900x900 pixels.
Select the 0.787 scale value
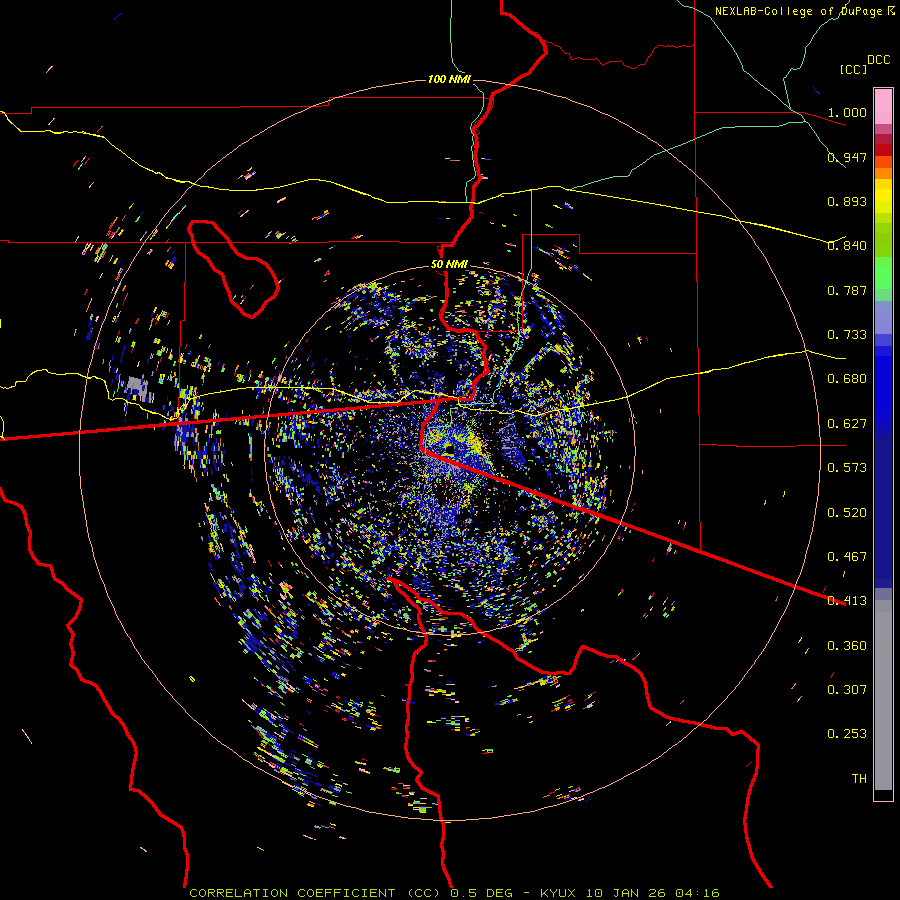coord(847,290)
